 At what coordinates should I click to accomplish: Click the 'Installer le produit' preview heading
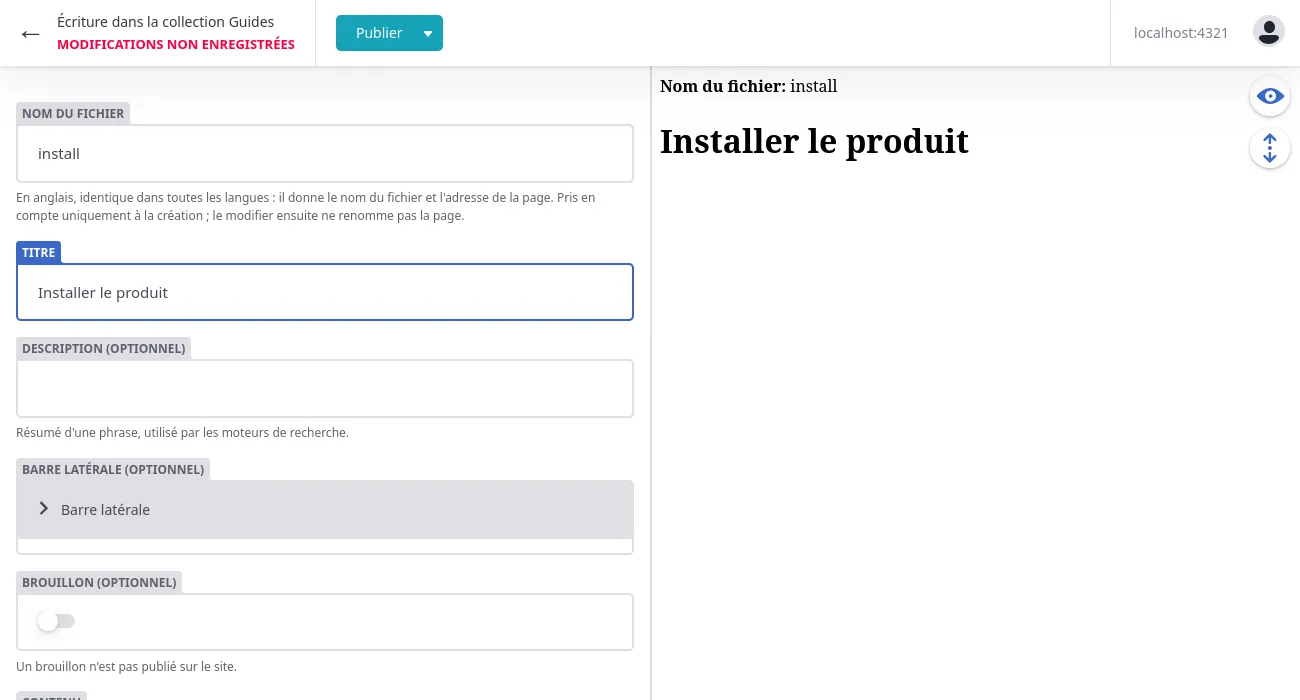814,141
